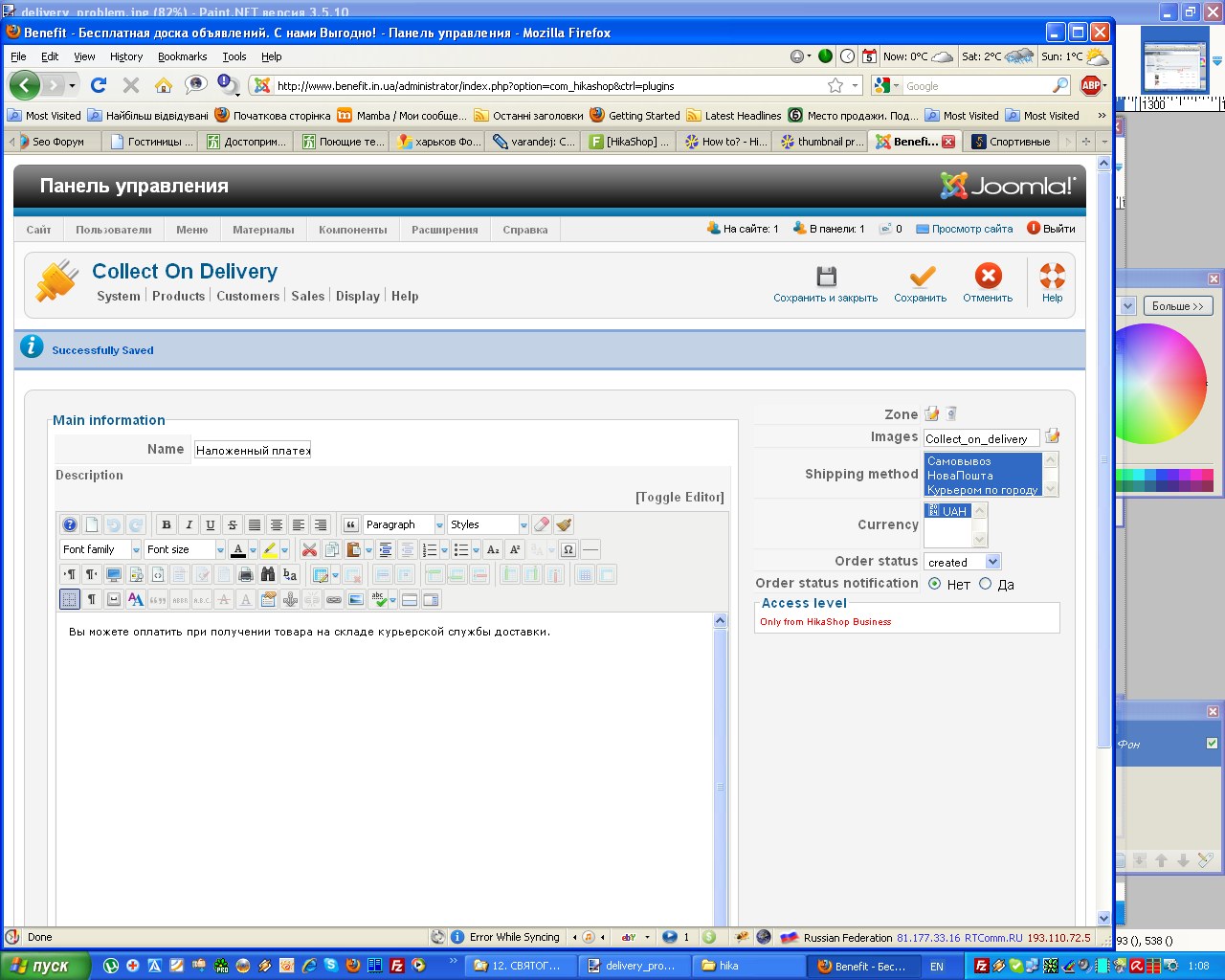Open highlight color dropdown arrow
1225x980 pixels.
[x=284, y=550]
